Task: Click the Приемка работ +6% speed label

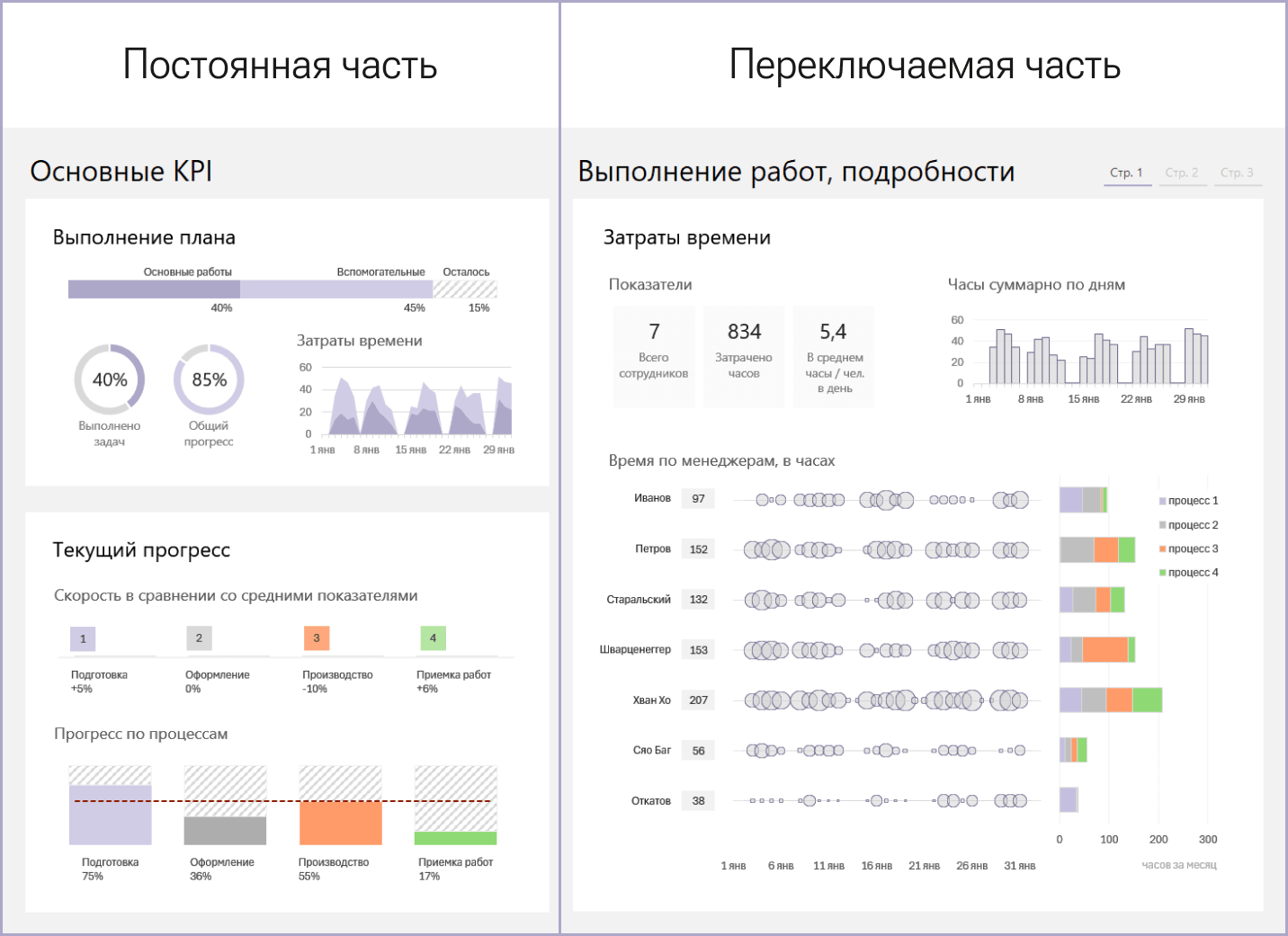Action: (453, 682)
